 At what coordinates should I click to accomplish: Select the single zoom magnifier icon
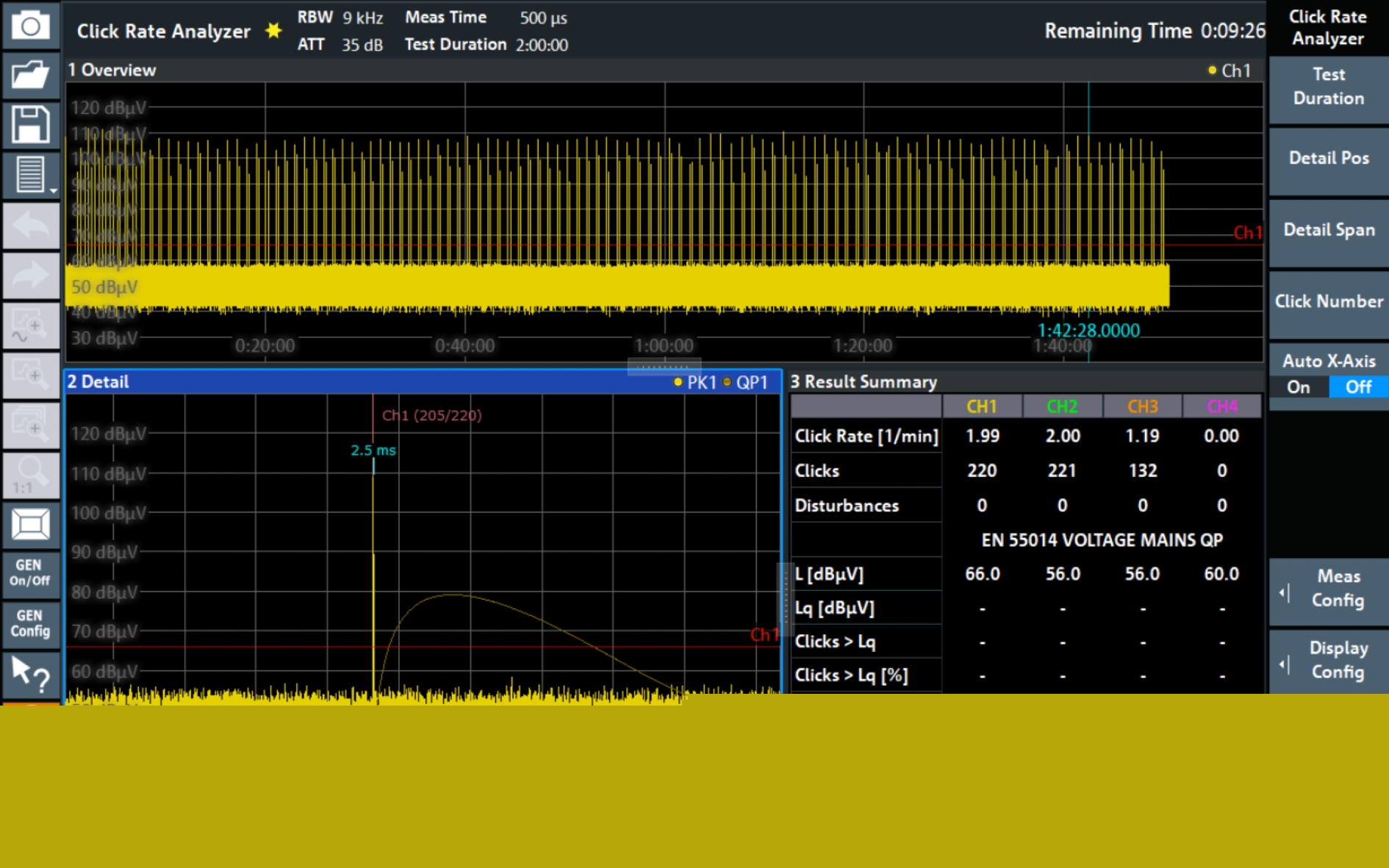click(30, 375)
